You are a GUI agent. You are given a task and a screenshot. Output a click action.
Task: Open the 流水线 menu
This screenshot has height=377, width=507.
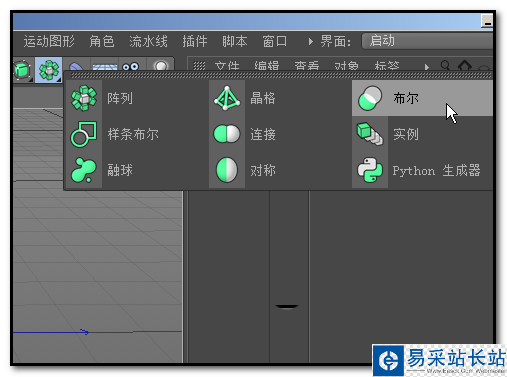pos(148,41)
